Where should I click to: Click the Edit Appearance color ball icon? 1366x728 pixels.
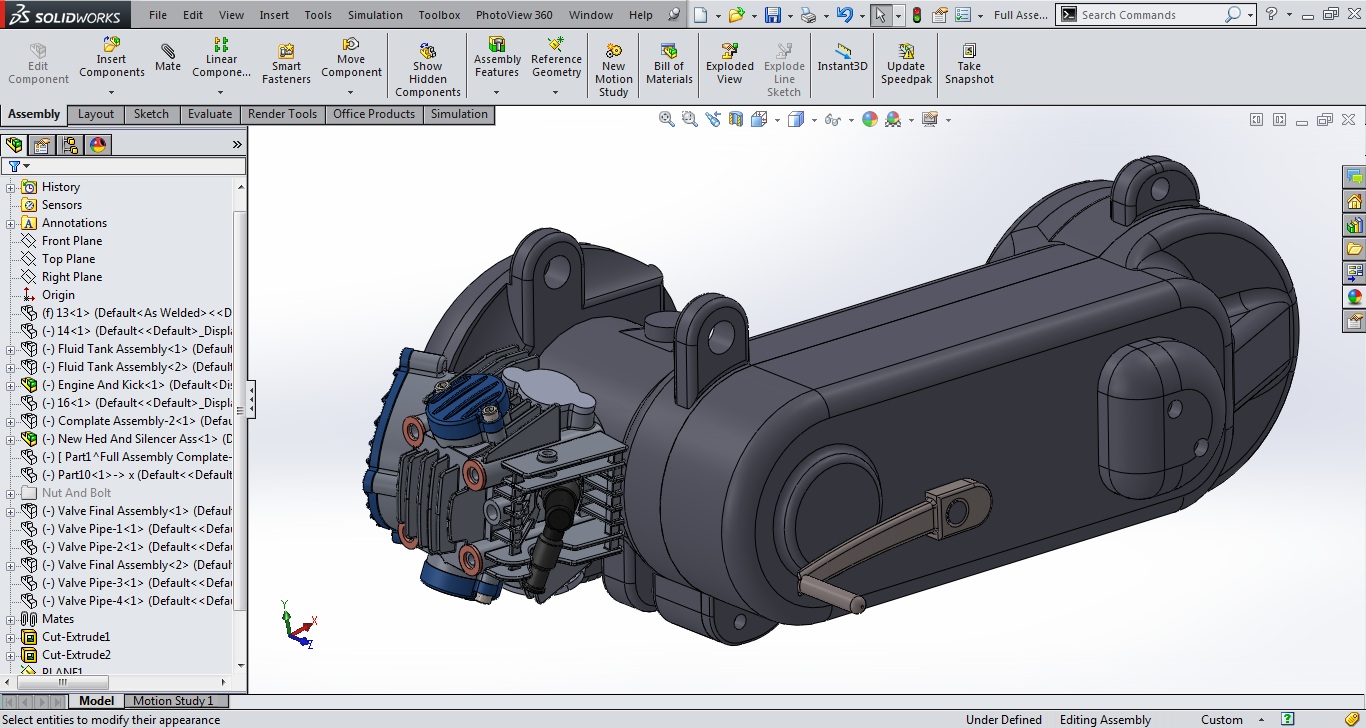869,119
